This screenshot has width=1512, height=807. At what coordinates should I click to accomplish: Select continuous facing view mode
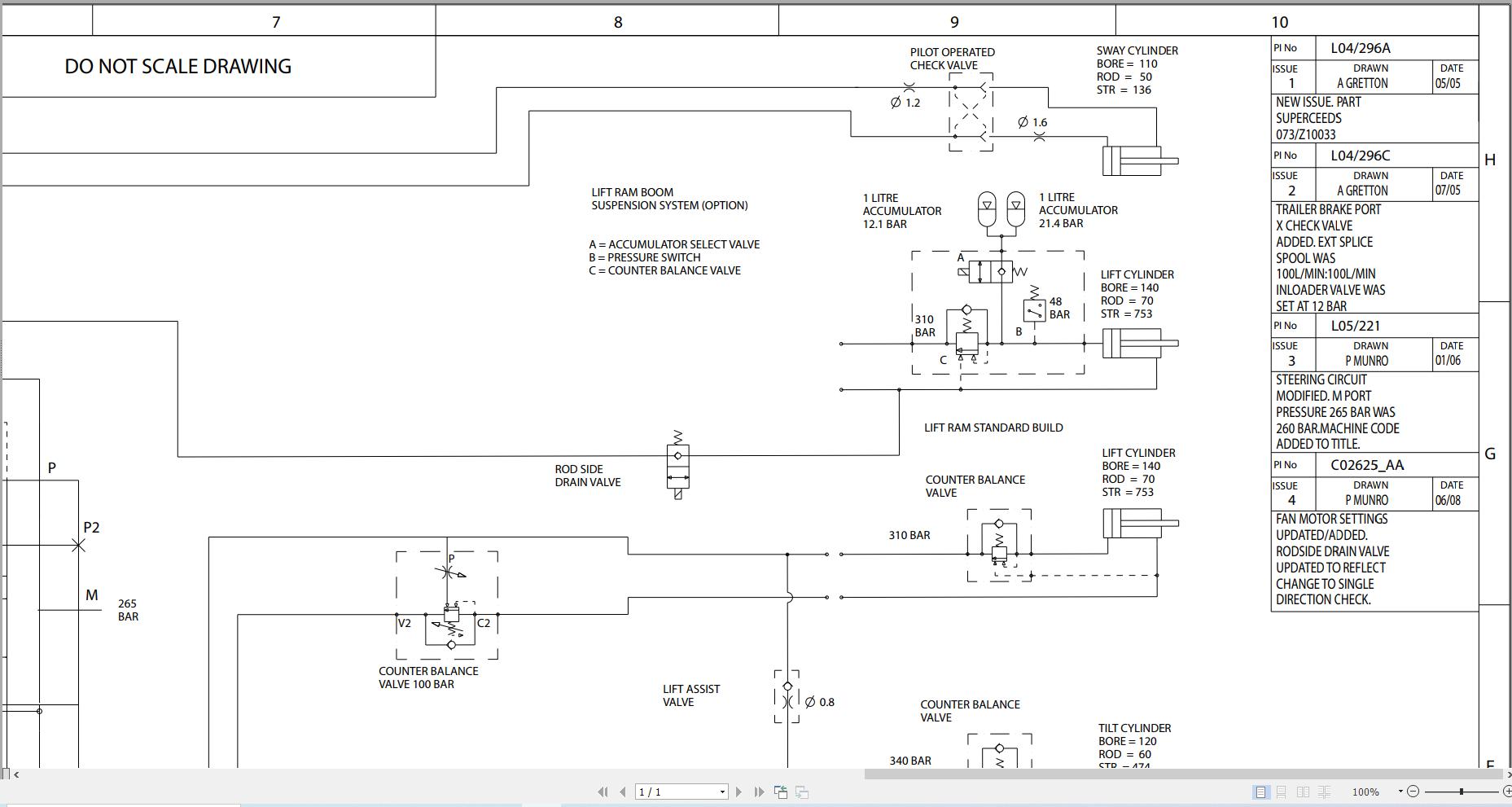point(1325,792)
